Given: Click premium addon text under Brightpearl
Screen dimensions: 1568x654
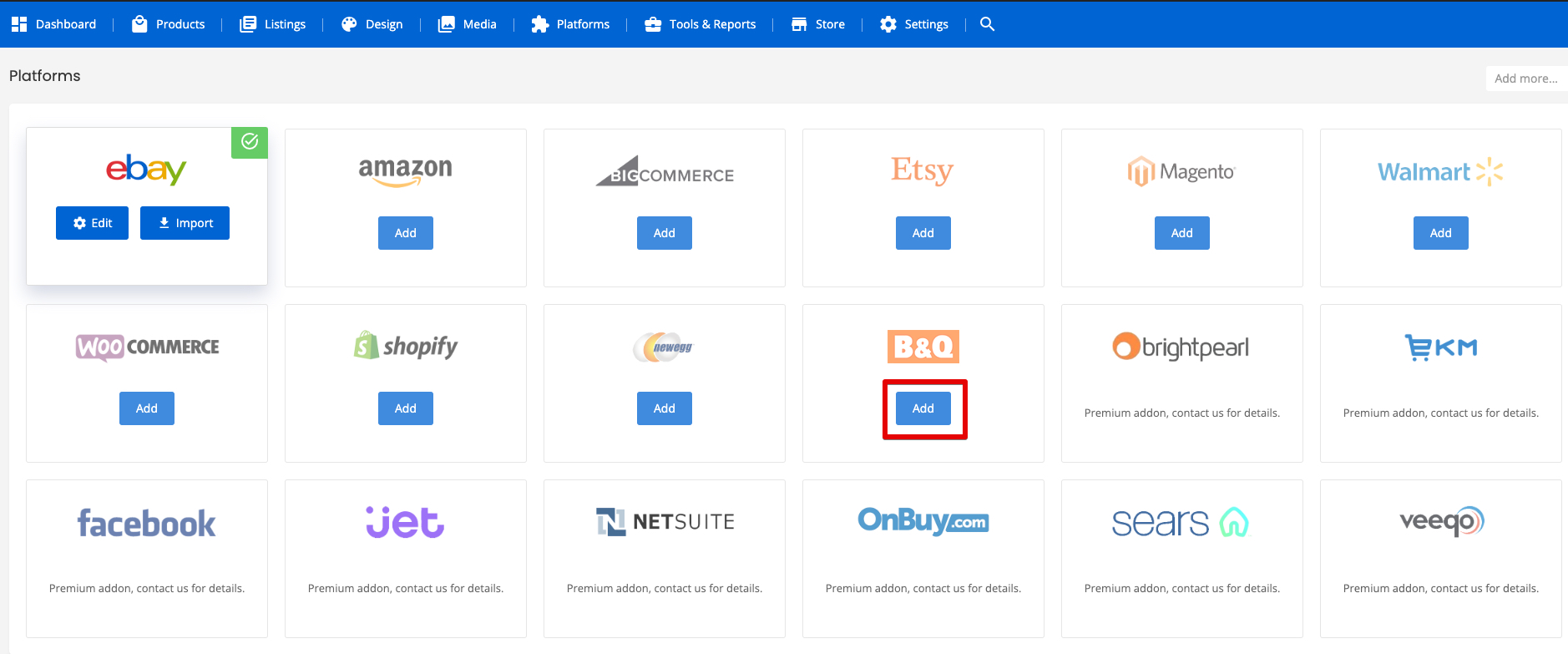Looking at the screenshot, I should (1182, 413).
